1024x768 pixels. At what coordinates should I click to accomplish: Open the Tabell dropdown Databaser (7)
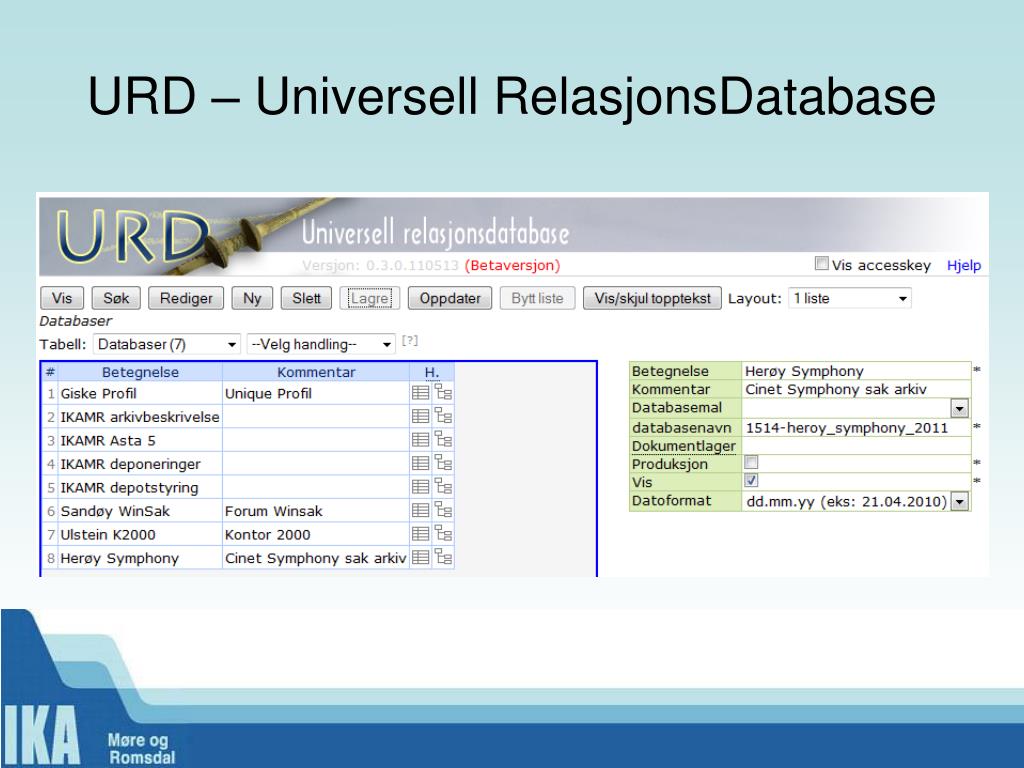[167, 344]
